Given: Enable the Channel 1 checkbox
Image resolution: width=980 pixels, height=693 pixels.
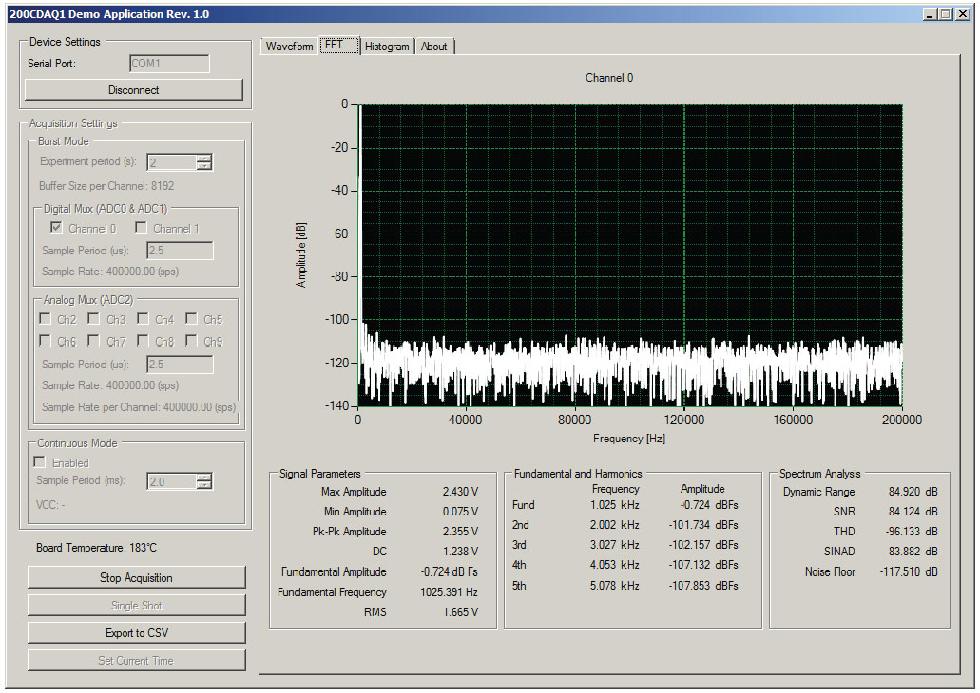Looking at the screenshot, I should (141, 229).
